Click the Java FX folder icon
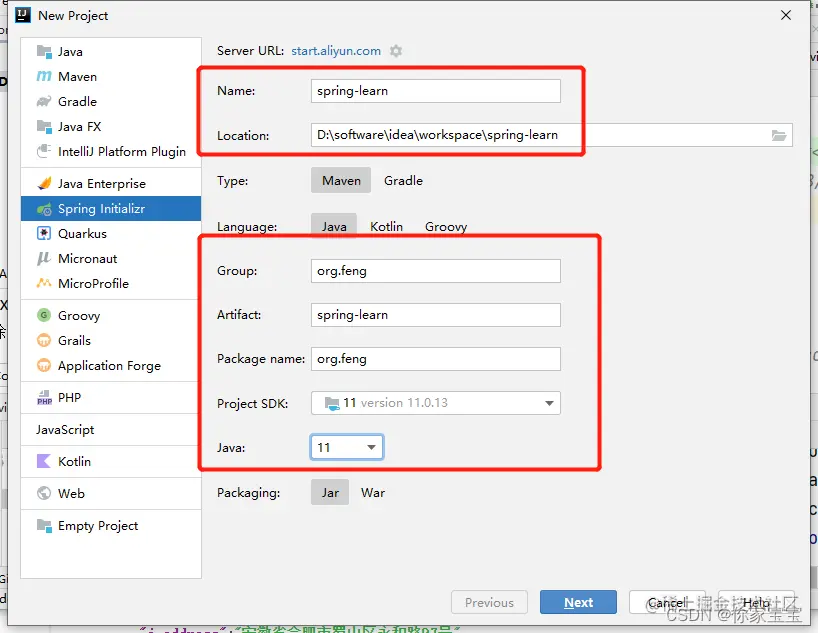 [x=44, y=126]
